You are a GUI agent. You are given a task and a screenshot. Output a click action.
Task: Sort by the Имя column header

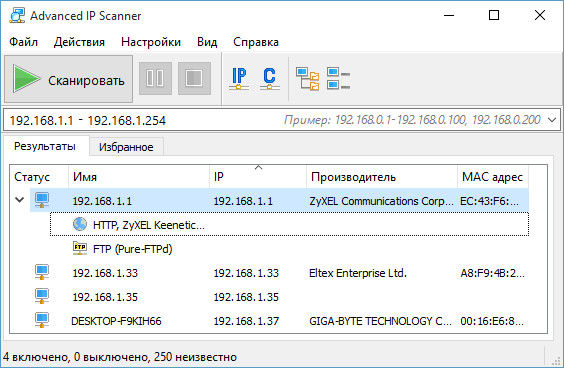pos(139,177)
